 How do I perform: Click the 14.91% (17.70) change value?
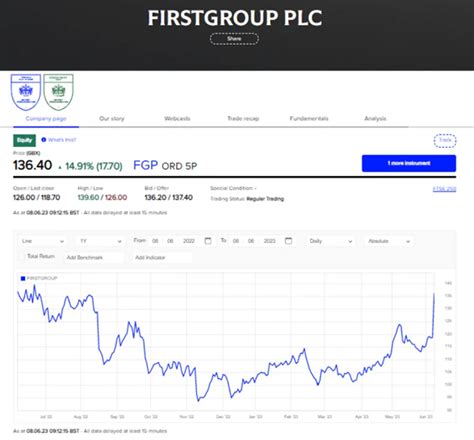tap(94, 166)
